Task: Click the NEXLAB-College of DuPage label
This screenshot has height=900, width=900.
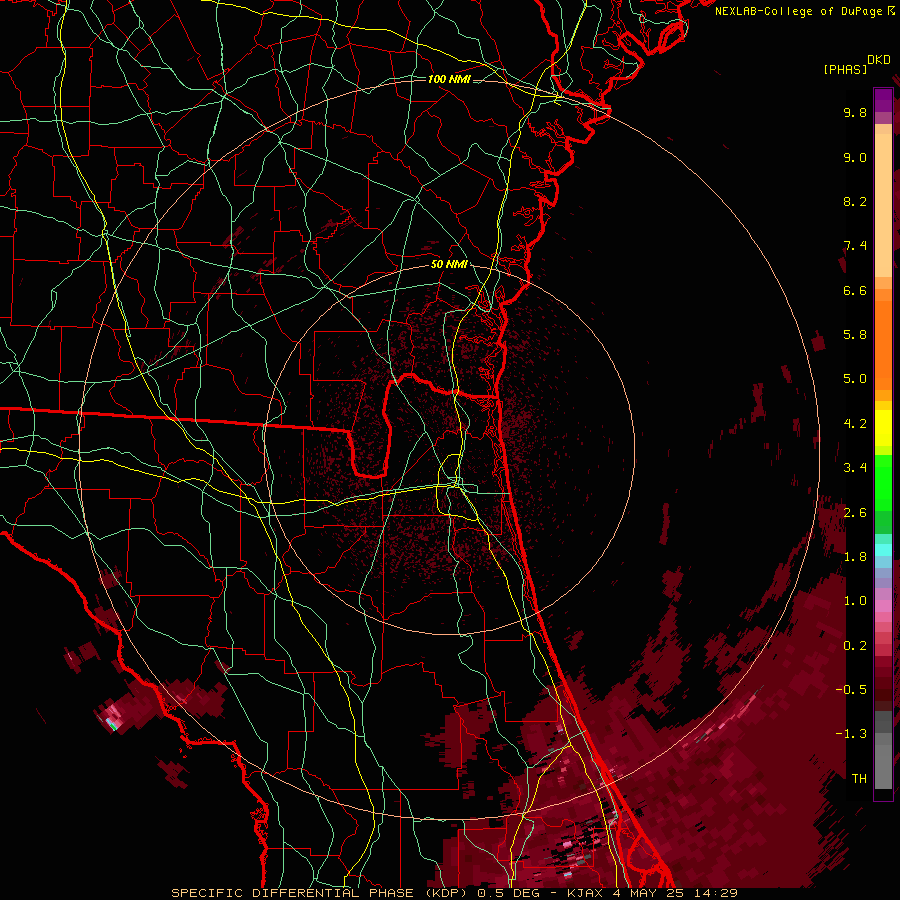Action: pyautogui.click(x=800, y=11)
